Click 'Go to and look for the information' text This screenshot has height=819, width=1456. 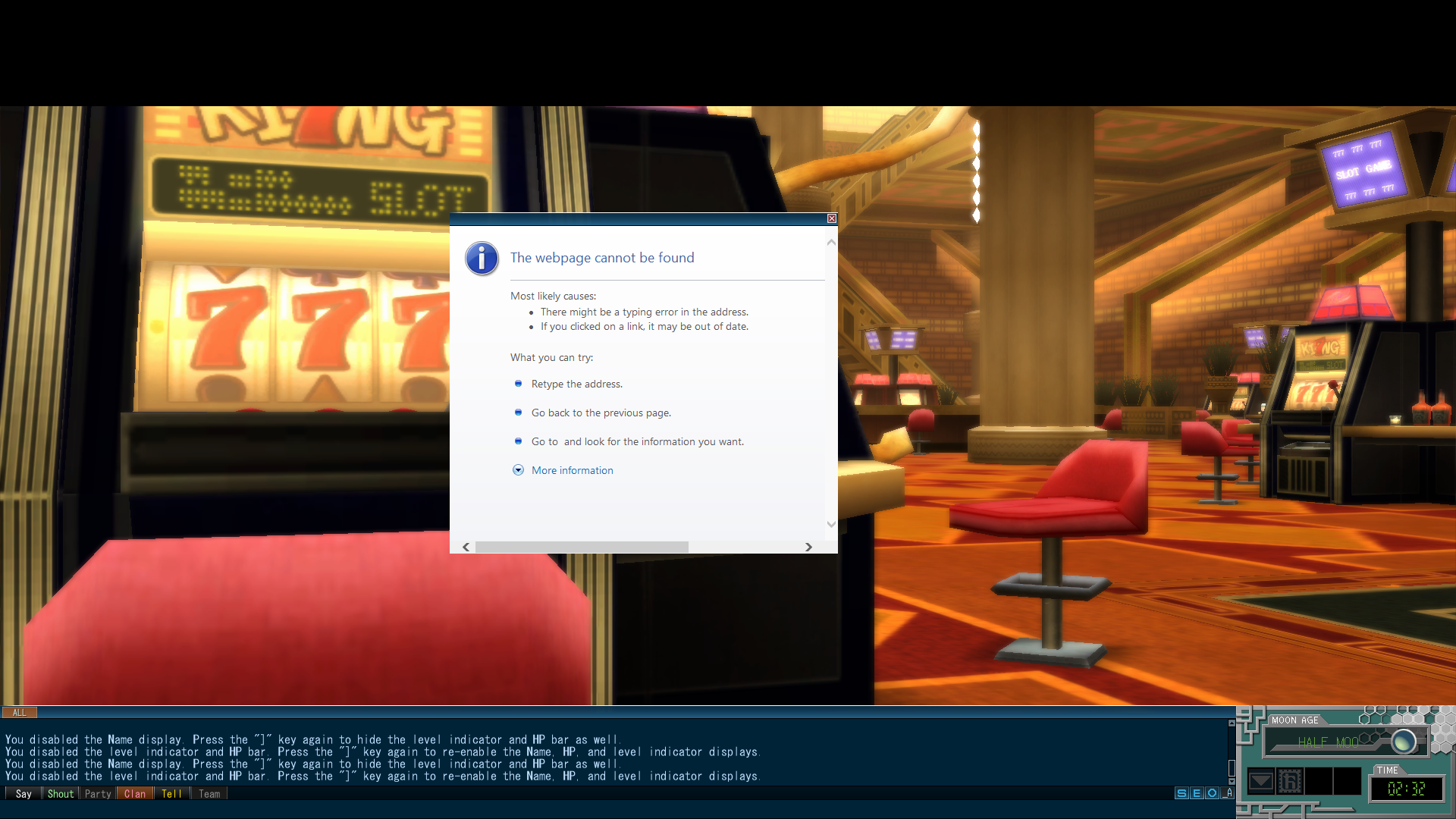pyautogui.click(x=638, y=442)
